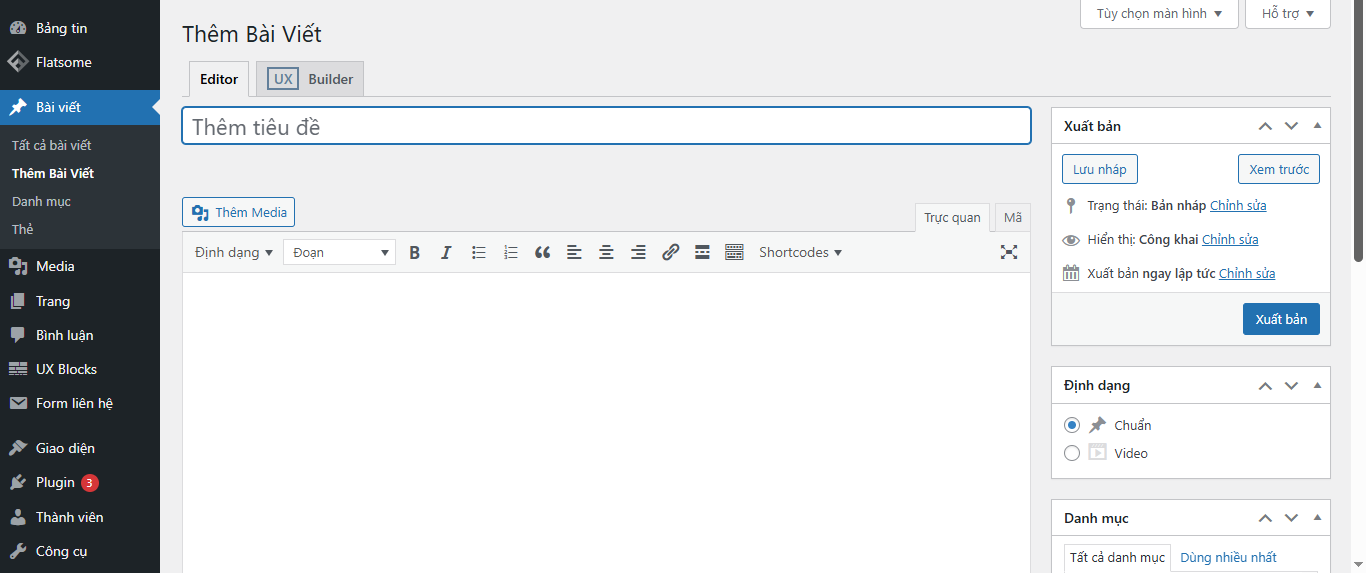Toggle bold formatting in editor toolbar

415,253
